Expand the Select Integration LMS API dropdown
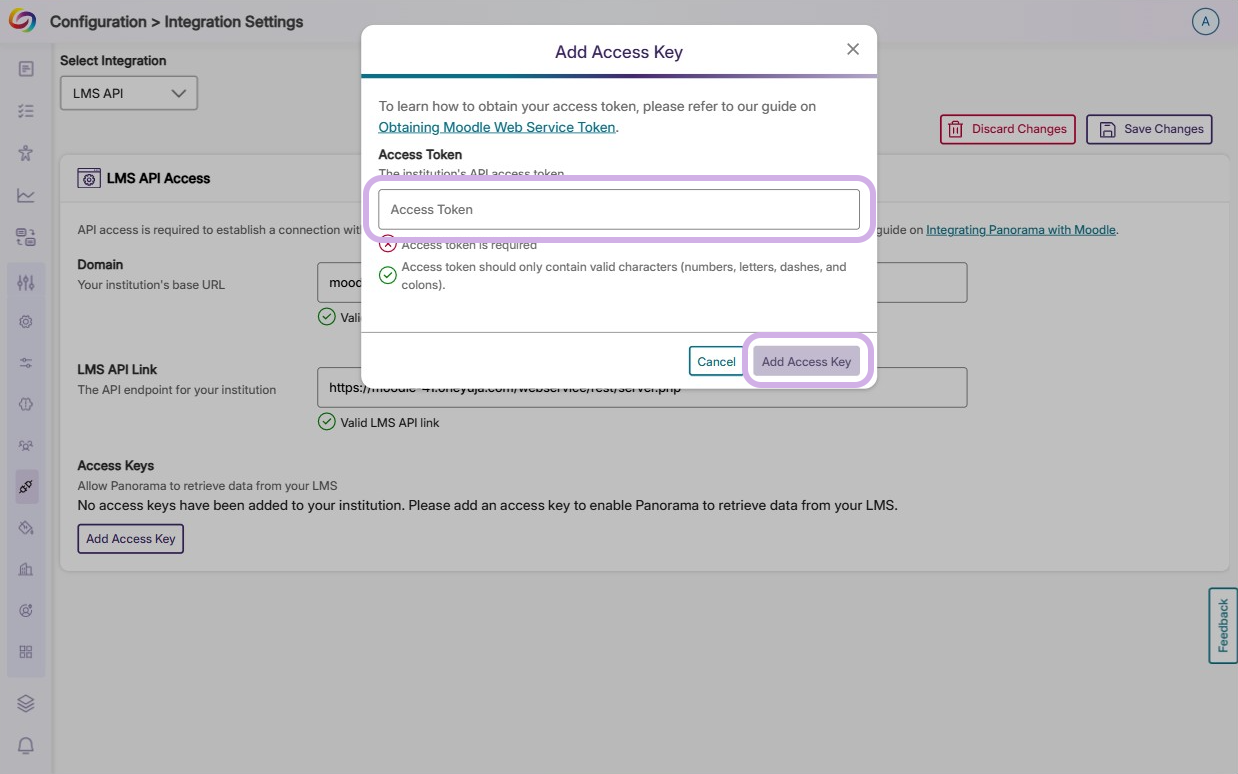Viewport: 1238px width, 774px height. coord(129,93)
